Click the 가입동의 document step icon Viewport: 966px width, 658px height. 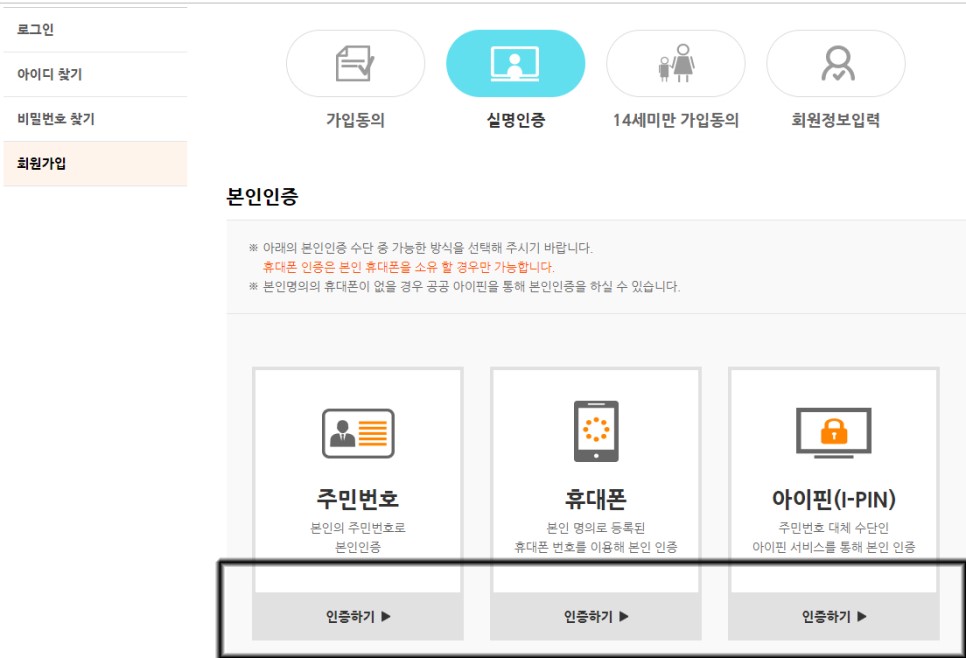click(x=355, y=63)
